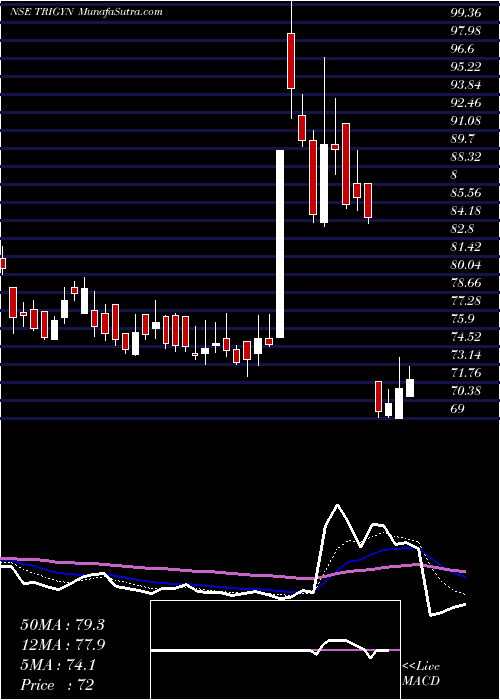Select the 92.46 price axis label
This screenshot has width=500, height=700.
(x=466, y=103)
